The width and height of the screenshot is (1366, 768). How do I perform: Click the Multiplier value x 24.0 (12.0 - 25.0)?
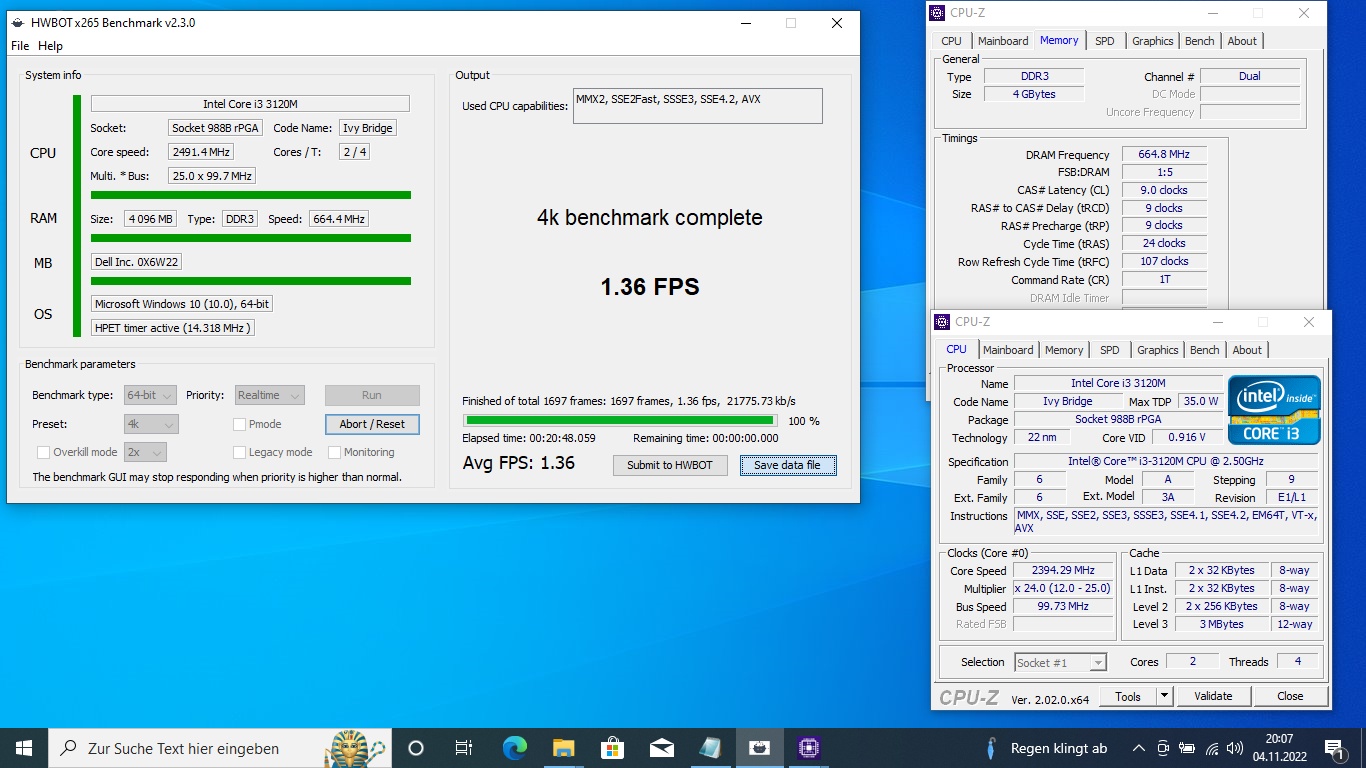pyautogui.click(x=1064, y=589)
